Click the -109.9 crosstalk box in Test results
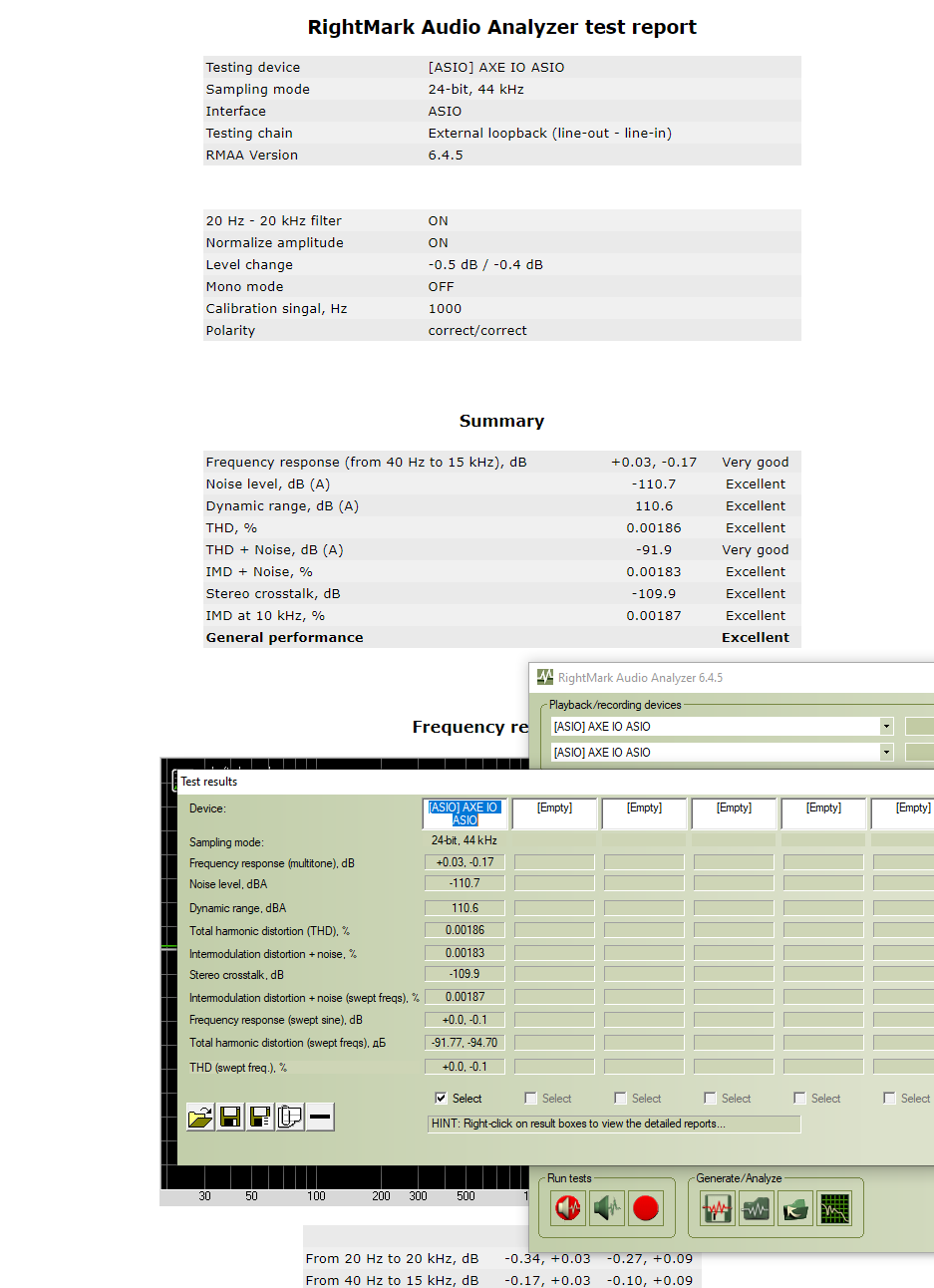The height and width of the screenshot is (1288, 934). [x=465, y=974]
